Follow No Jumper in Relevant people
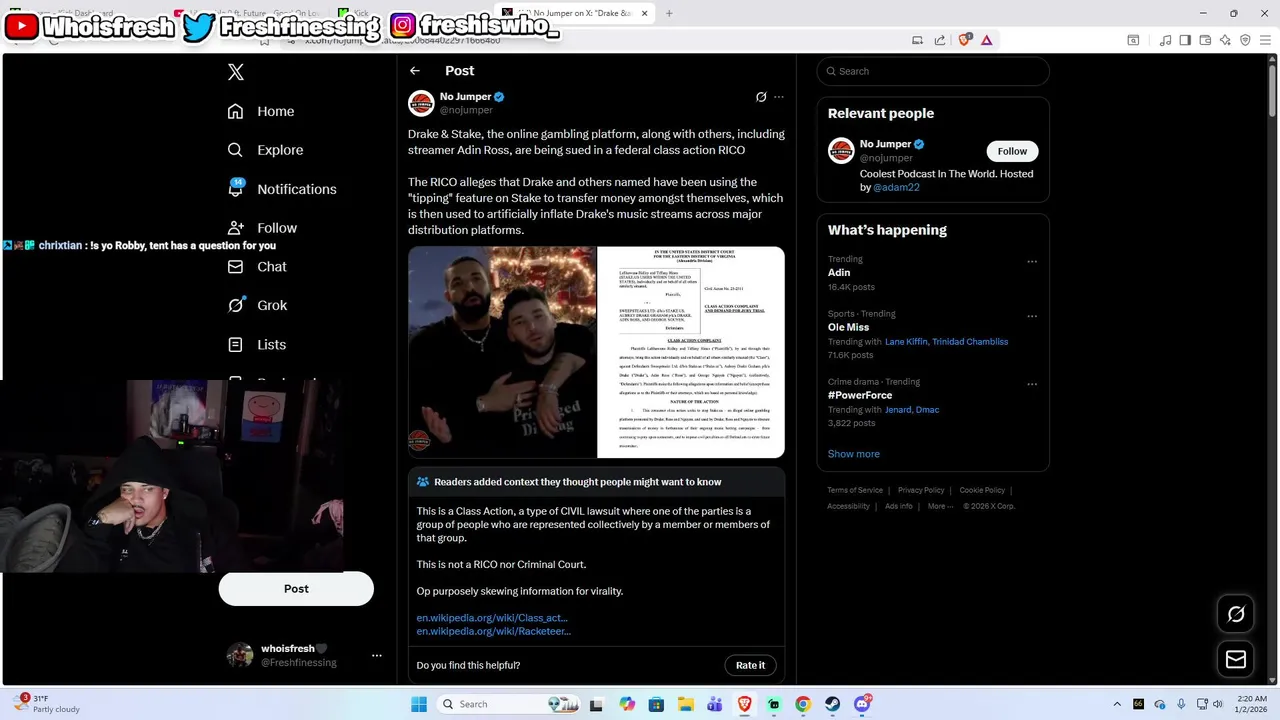This screenshot has height=720, width=1280. (1012, 151)
